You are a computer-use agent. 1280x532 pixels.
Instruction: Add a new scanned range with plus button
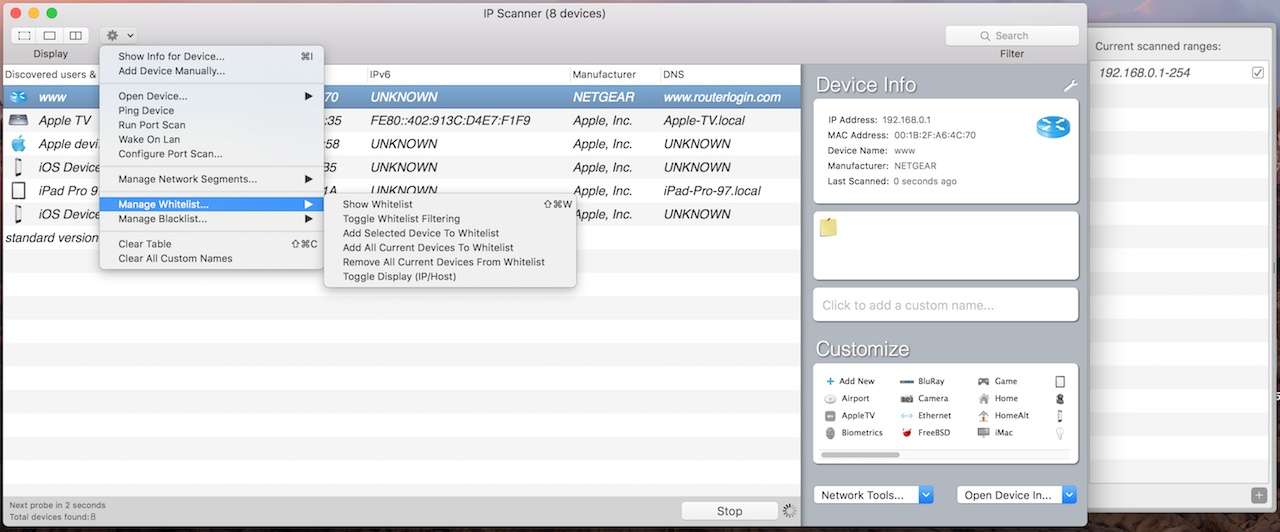pyautogui.click(x=1258, y=495)
